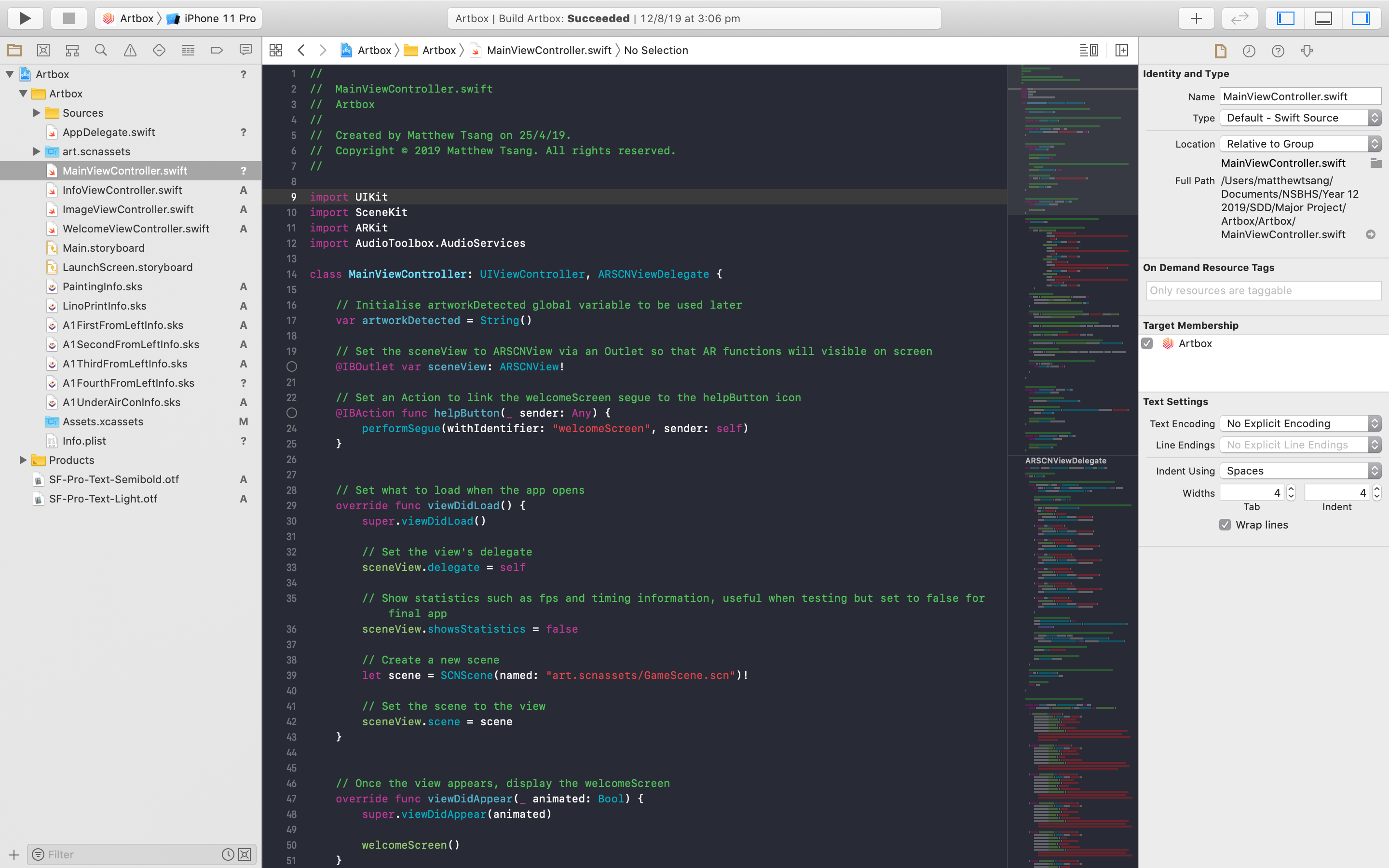
Task: Add an editor on the right
Action: (x=1121, y=51)
